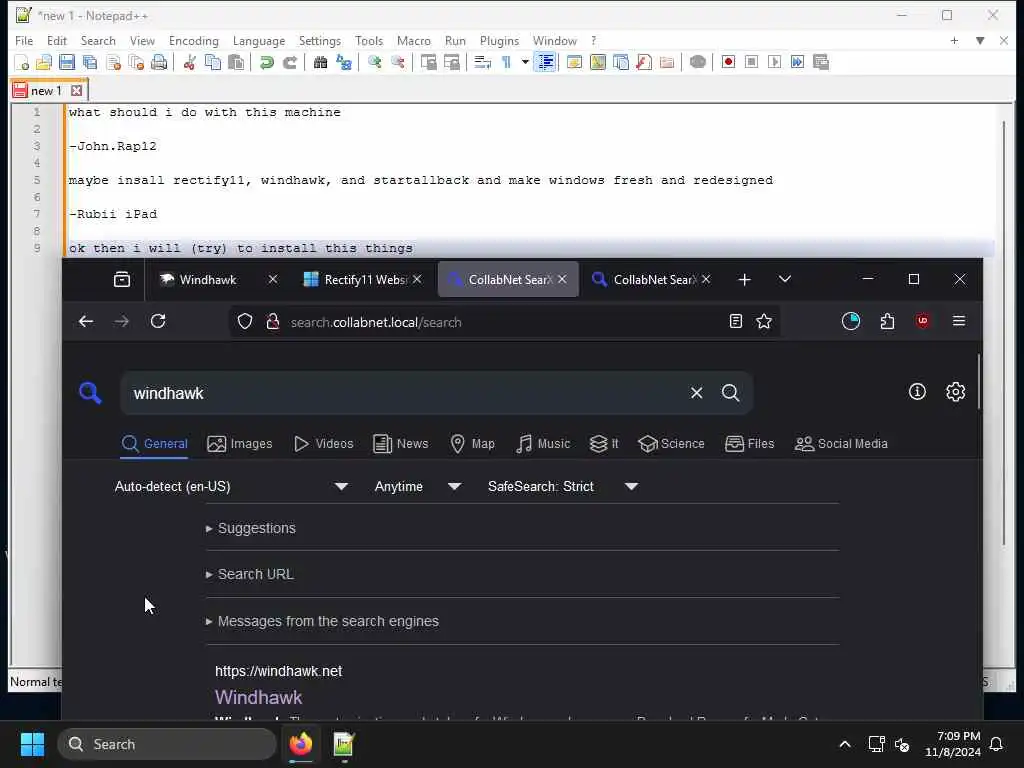Open the Language menu
The width and height of the screenshot is (1024, 768).
259,40
